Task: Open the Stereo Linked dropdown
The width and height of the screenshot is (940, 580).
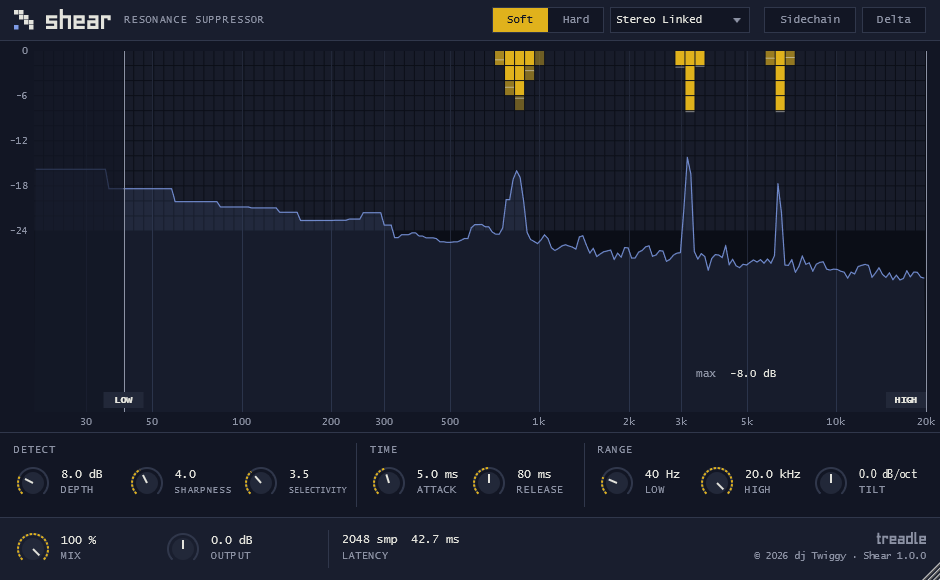Action: point(679,20)
